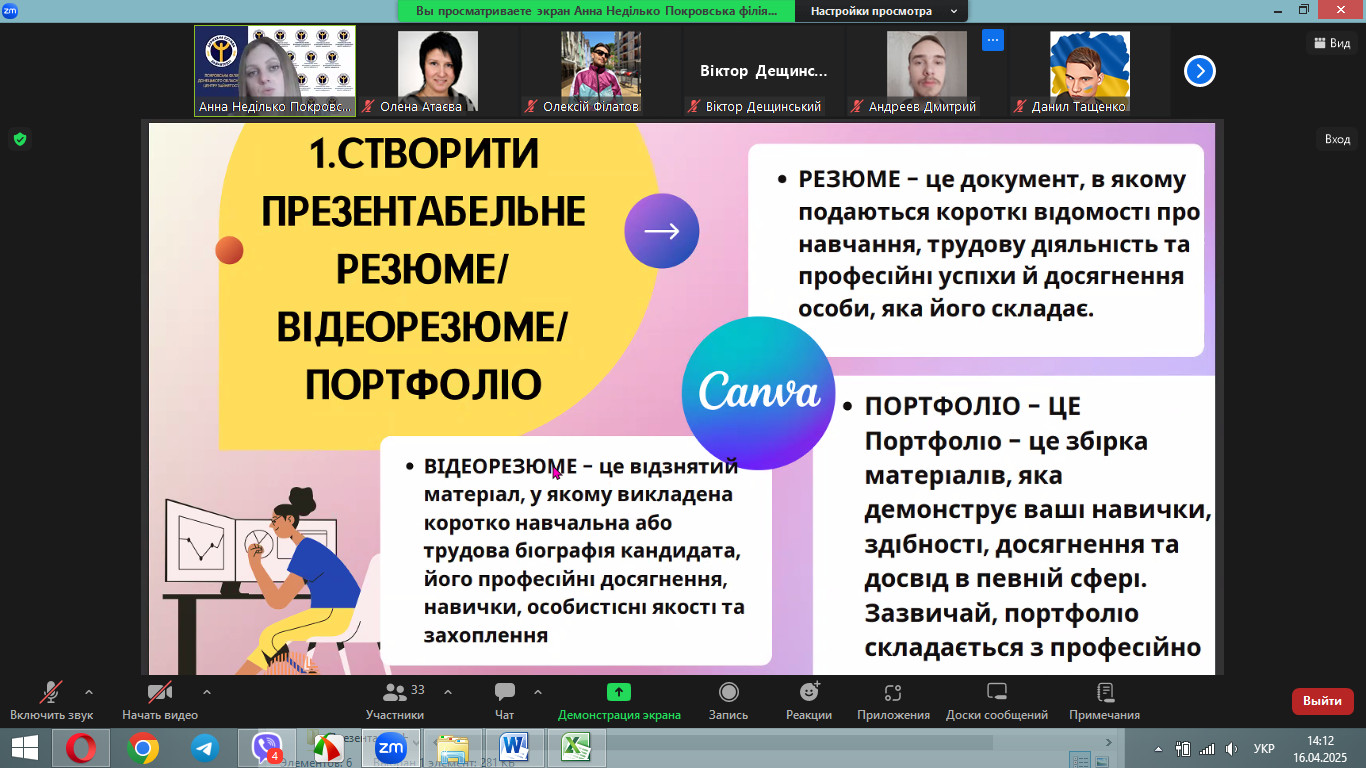Show hidden tray icons arrow
Viewport: 1366px width, 768px height.
click(1159, 748)
